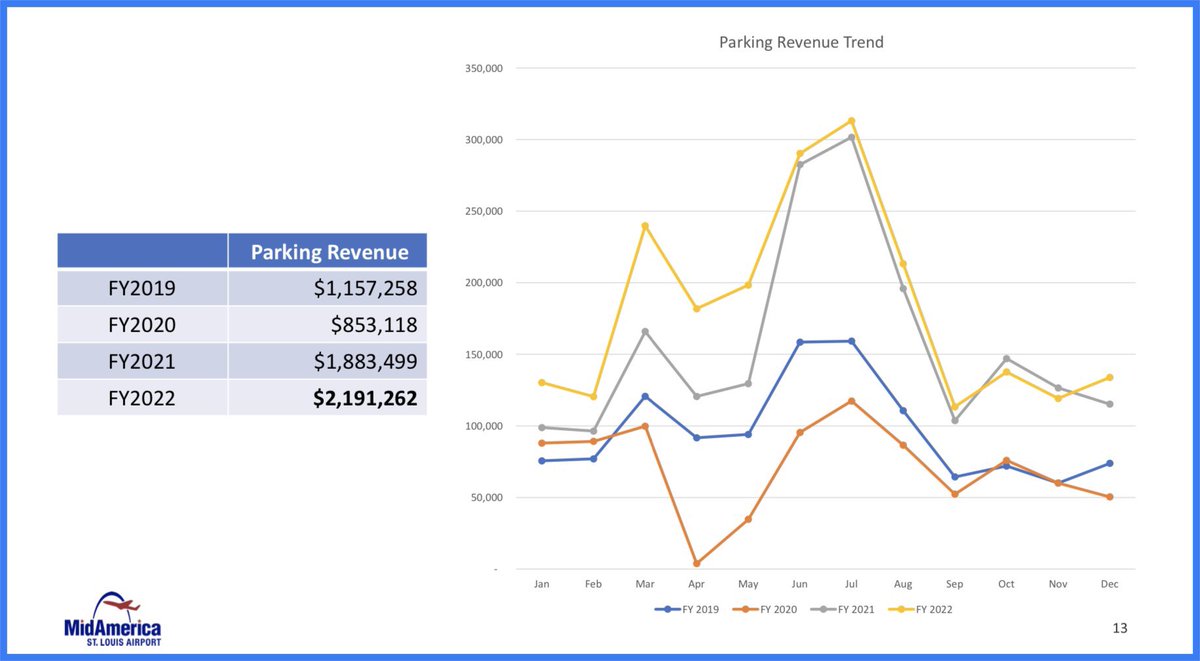Select the FY2020 row label
This screenshot has width=1200, height=661.
point(142,325)
